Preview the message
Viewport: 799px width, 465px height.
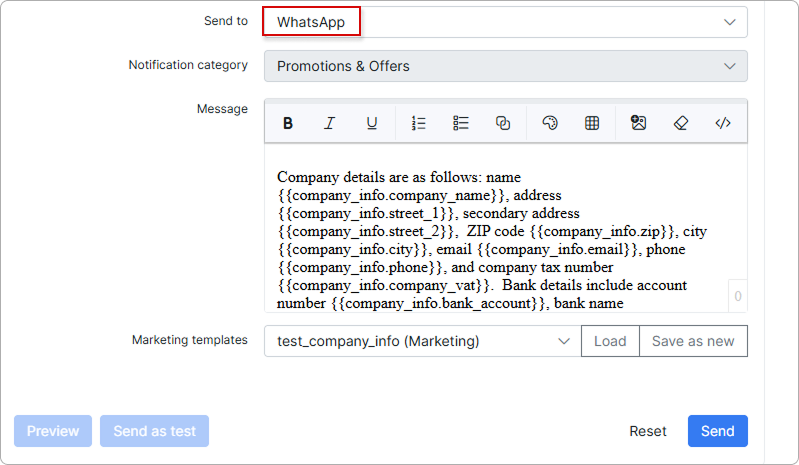point(53,431)
